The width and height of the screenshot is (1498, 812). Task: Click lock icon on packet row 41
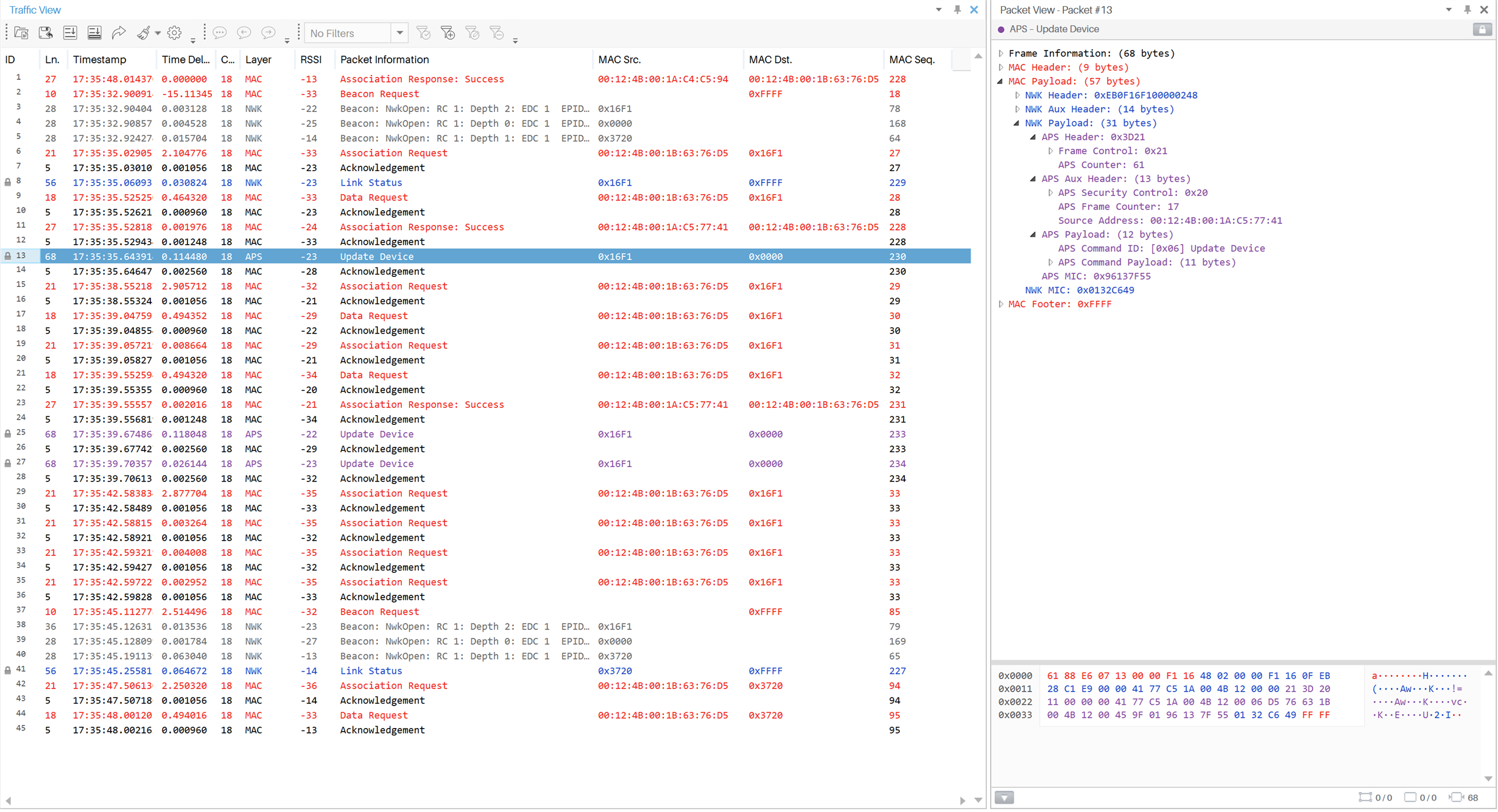8,671
